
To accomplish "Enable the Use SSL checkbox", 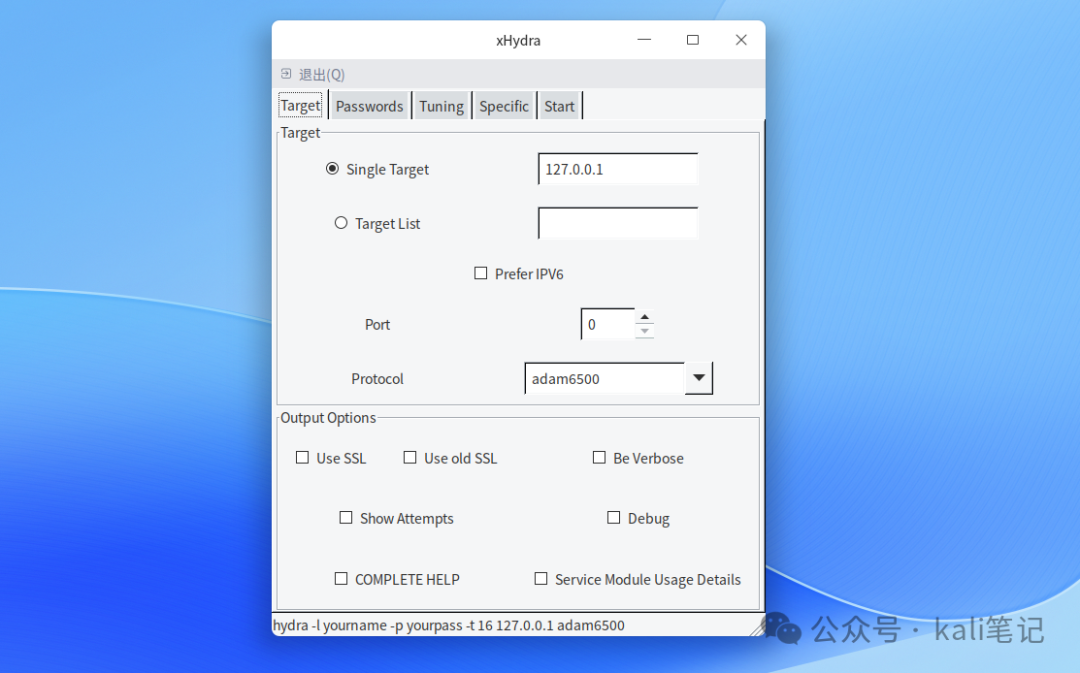I will point(302,457).
